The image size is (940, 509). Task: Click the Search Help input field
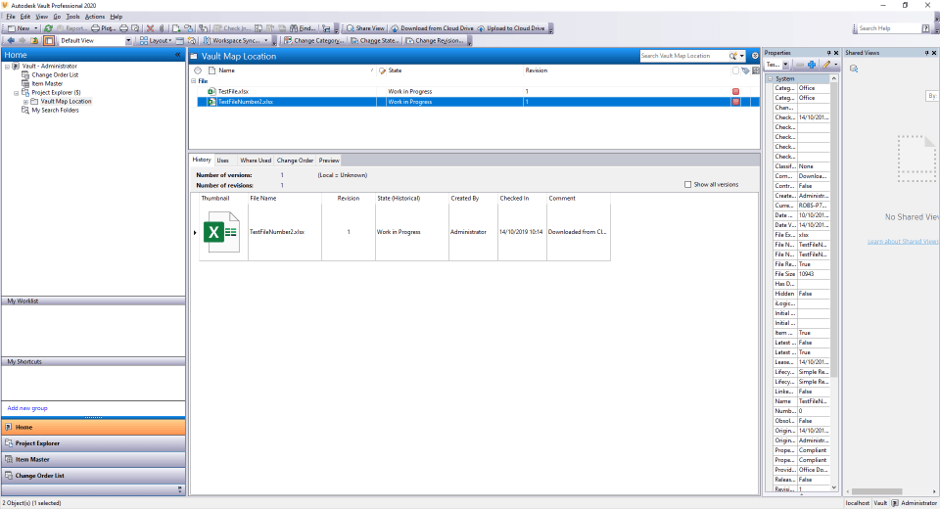point(890,28)
